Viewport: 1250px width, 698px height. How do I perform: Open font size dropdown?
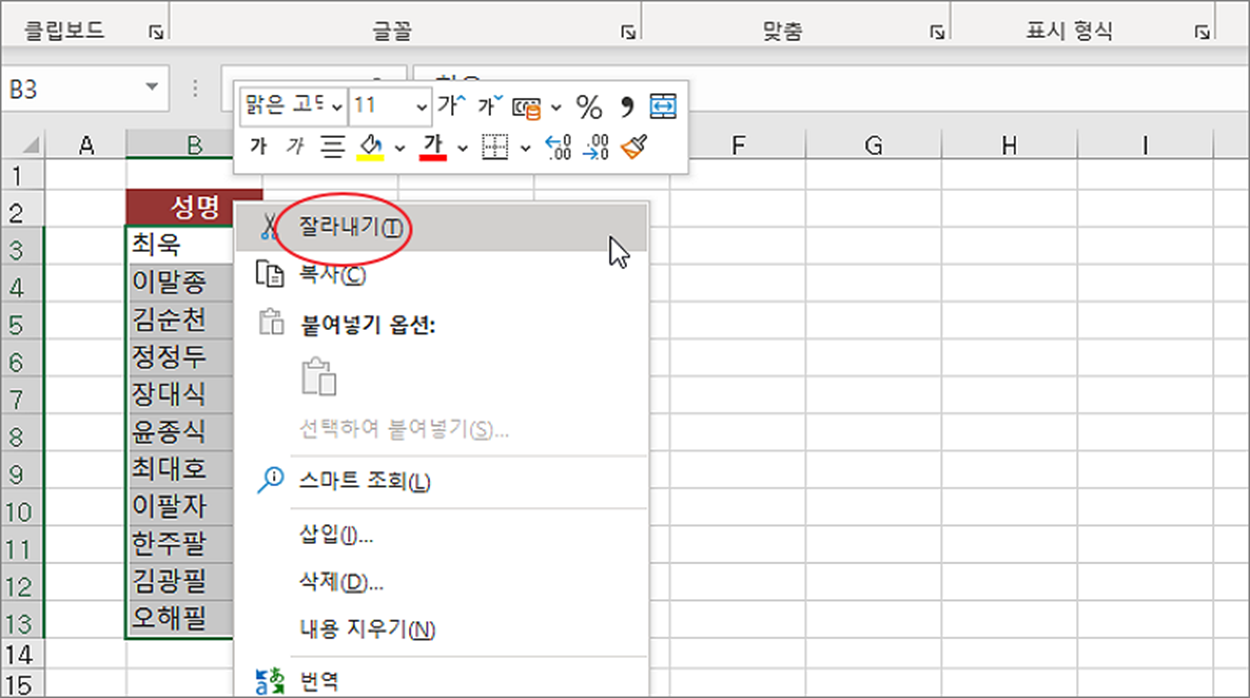pyautogui.click(x=421, y=106)
